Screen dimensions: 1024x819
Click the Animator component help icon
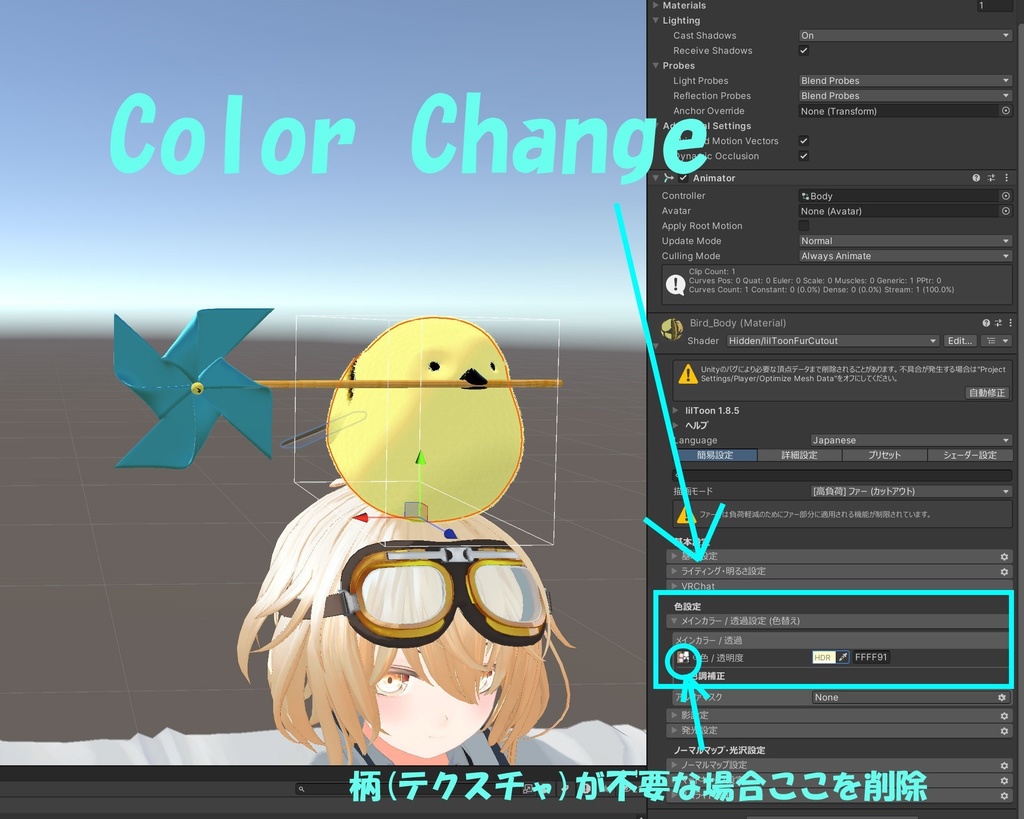[x=976, y=178]
